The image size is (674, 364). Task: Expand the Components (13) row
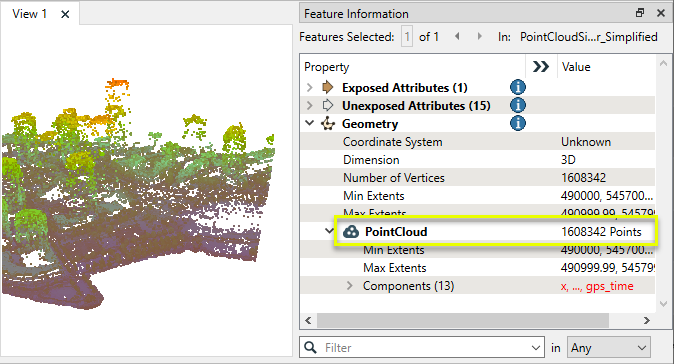tap(349, 286)
